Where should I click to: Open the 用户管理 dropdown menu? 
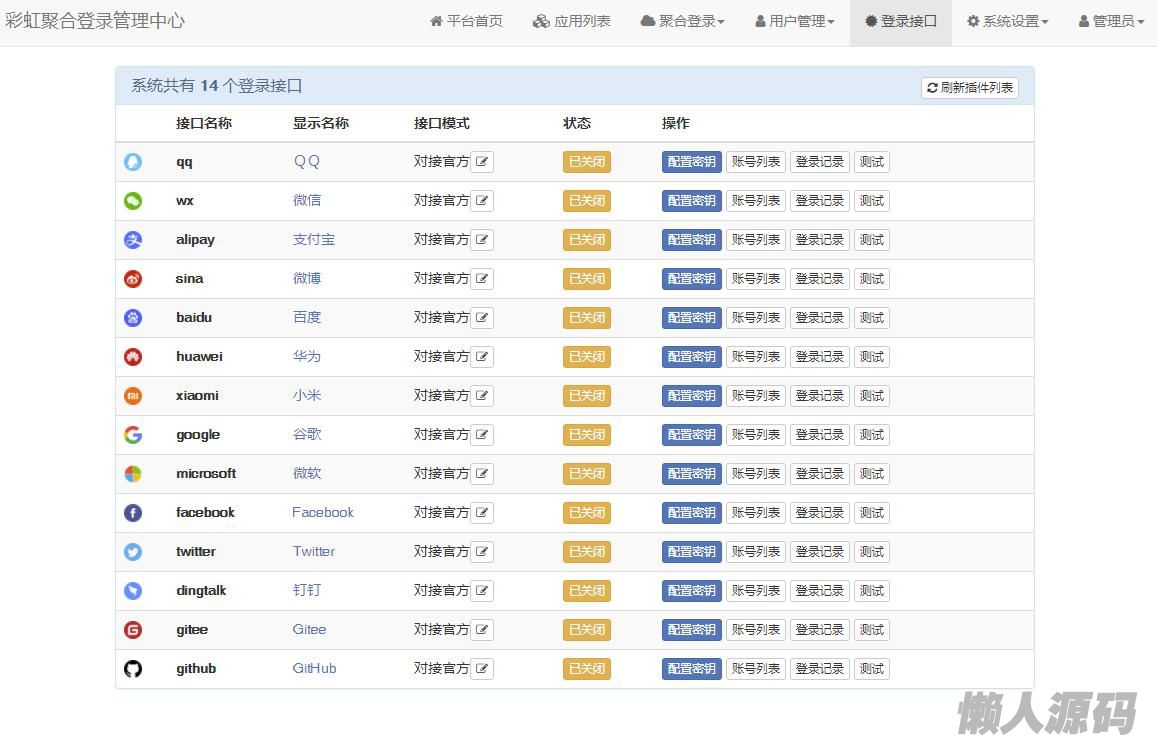795,21
